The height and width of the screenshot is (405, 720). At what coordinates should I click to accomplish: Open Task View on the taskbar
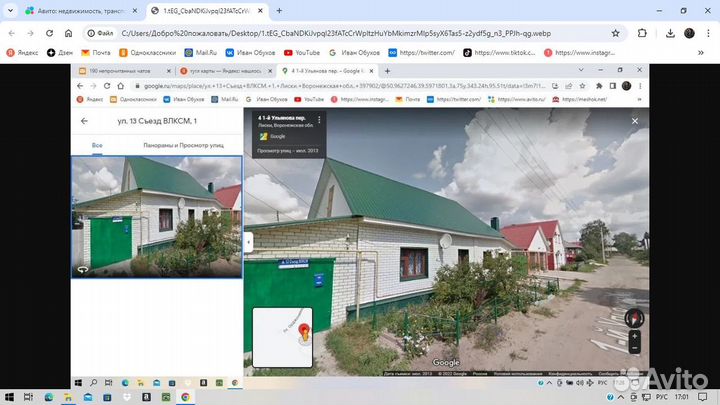pyautogui.click(x=28, y=397)
